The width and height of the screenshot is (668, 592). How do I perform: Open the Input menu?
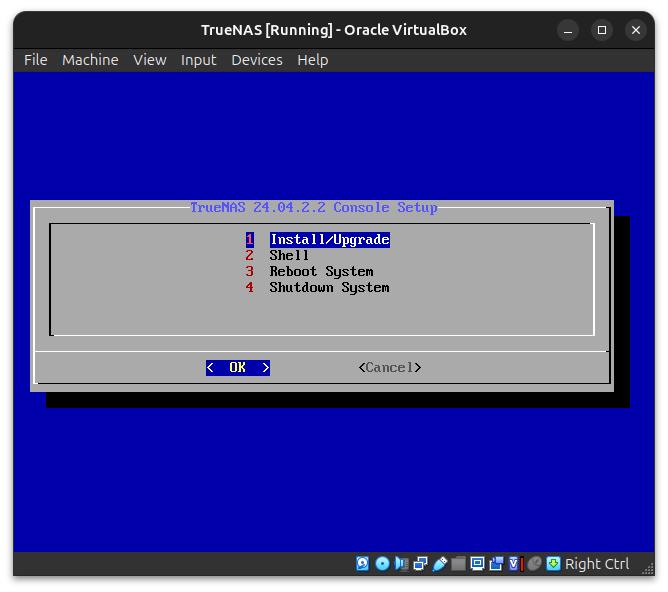[198, 60]
